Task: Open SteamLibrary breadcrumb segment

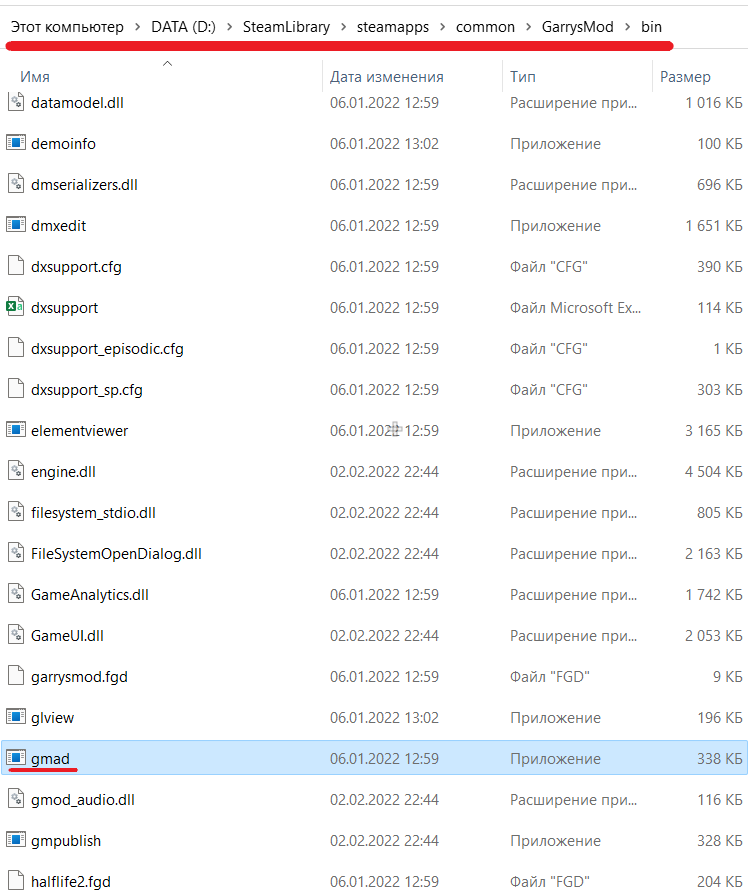Action: [286, 27]
